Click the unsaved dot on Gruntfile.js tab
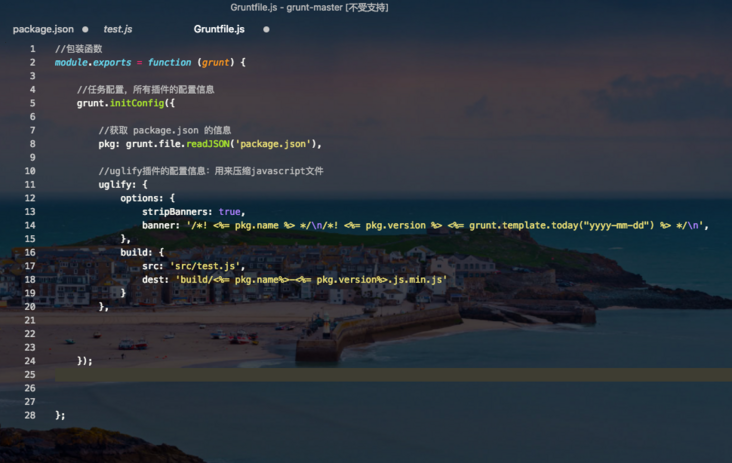Screen dimensions: 732x463 click(x=266, y=29)
